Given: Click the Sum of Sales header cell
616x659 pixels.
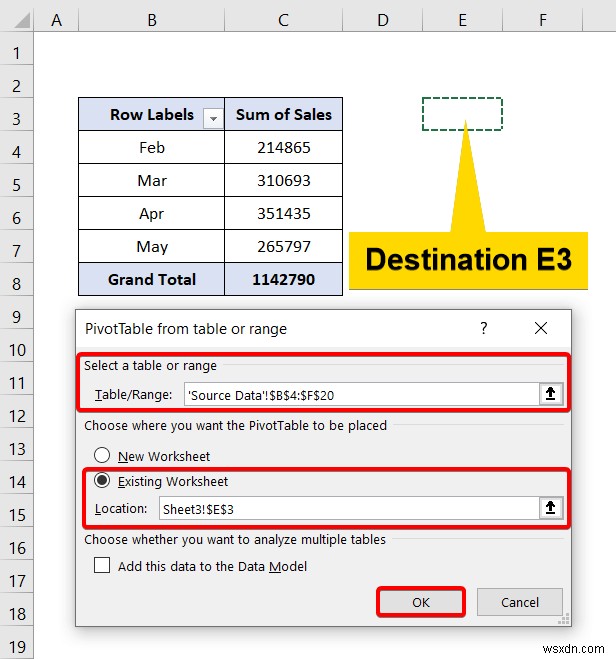Looking at the screenshot, I should point(284,114).
